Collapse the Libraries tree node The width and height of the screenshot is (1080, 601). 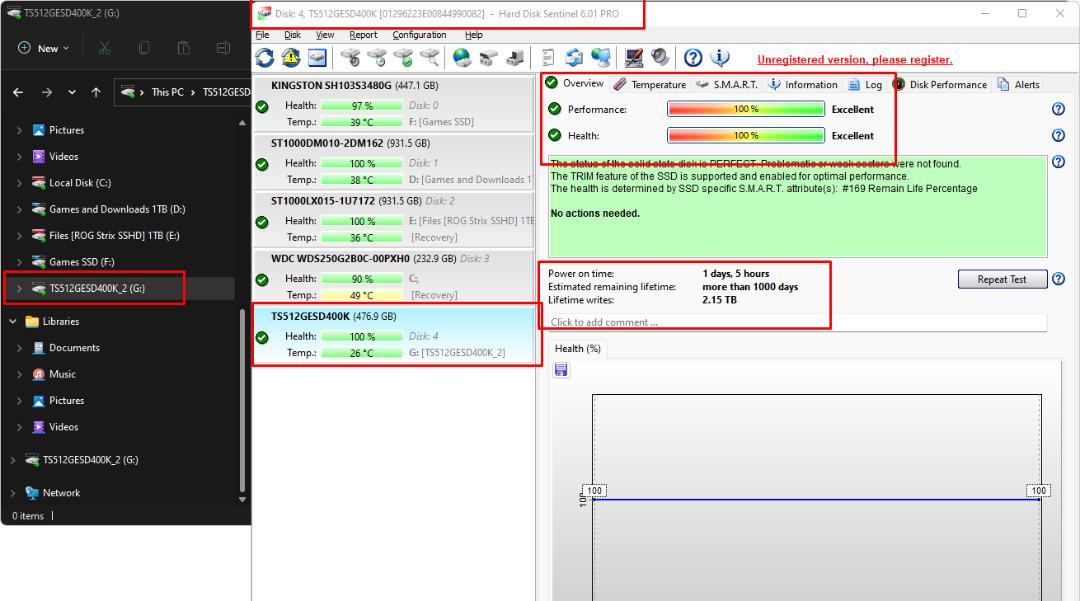pos(12,321)
